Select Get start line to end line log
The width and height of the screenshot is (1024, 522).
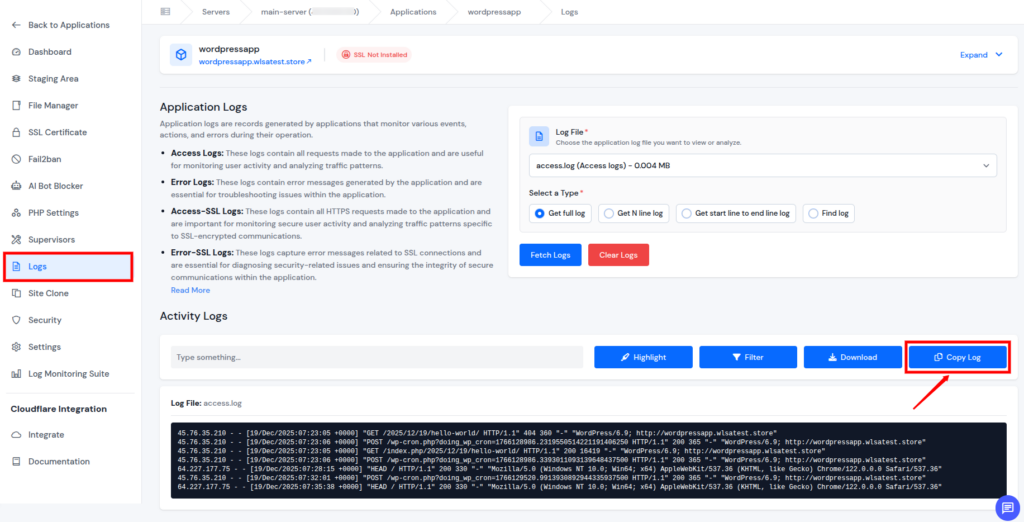click(736, 213)
